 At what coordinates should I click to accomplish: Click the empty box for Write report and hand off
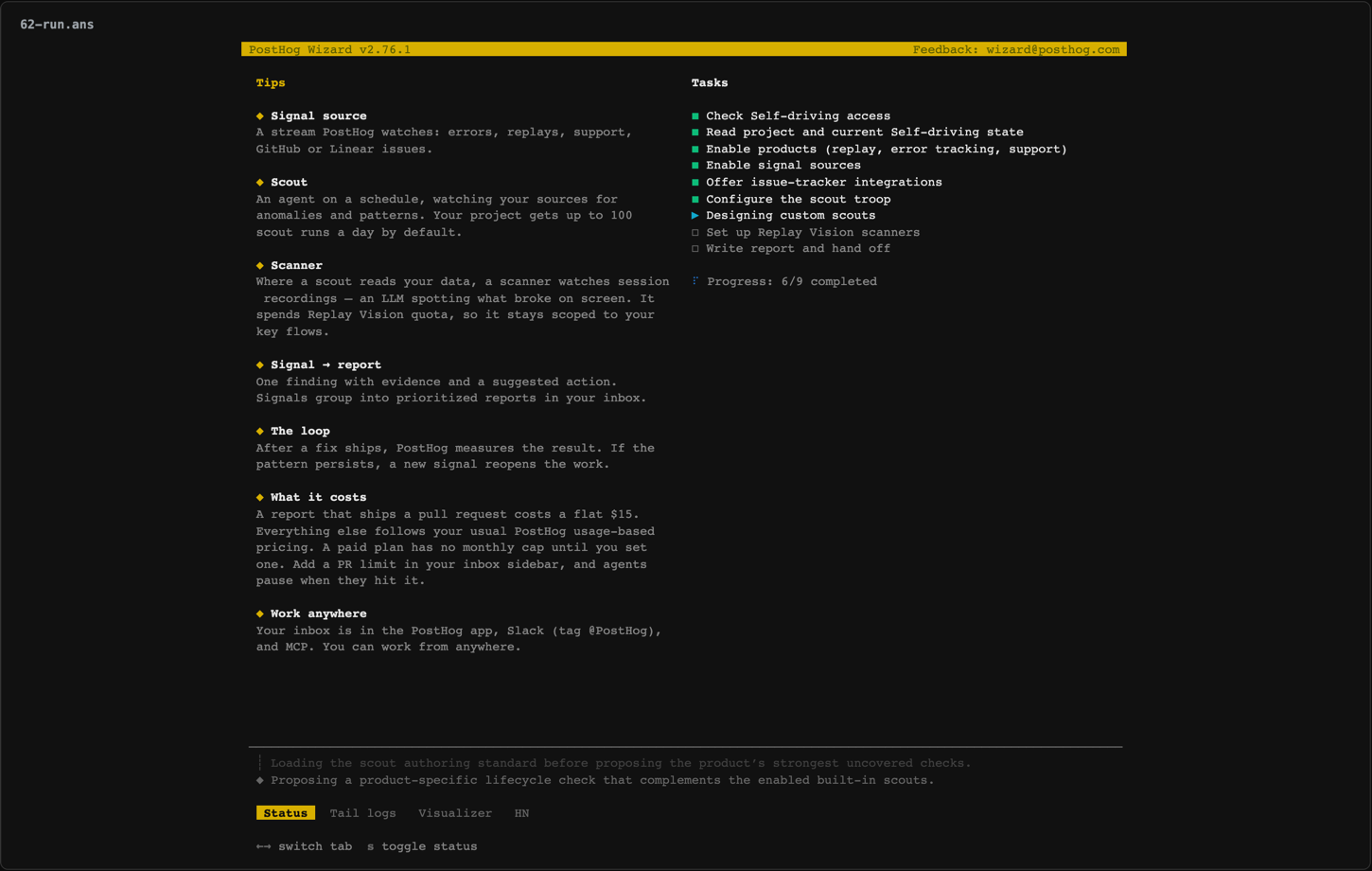695,249
